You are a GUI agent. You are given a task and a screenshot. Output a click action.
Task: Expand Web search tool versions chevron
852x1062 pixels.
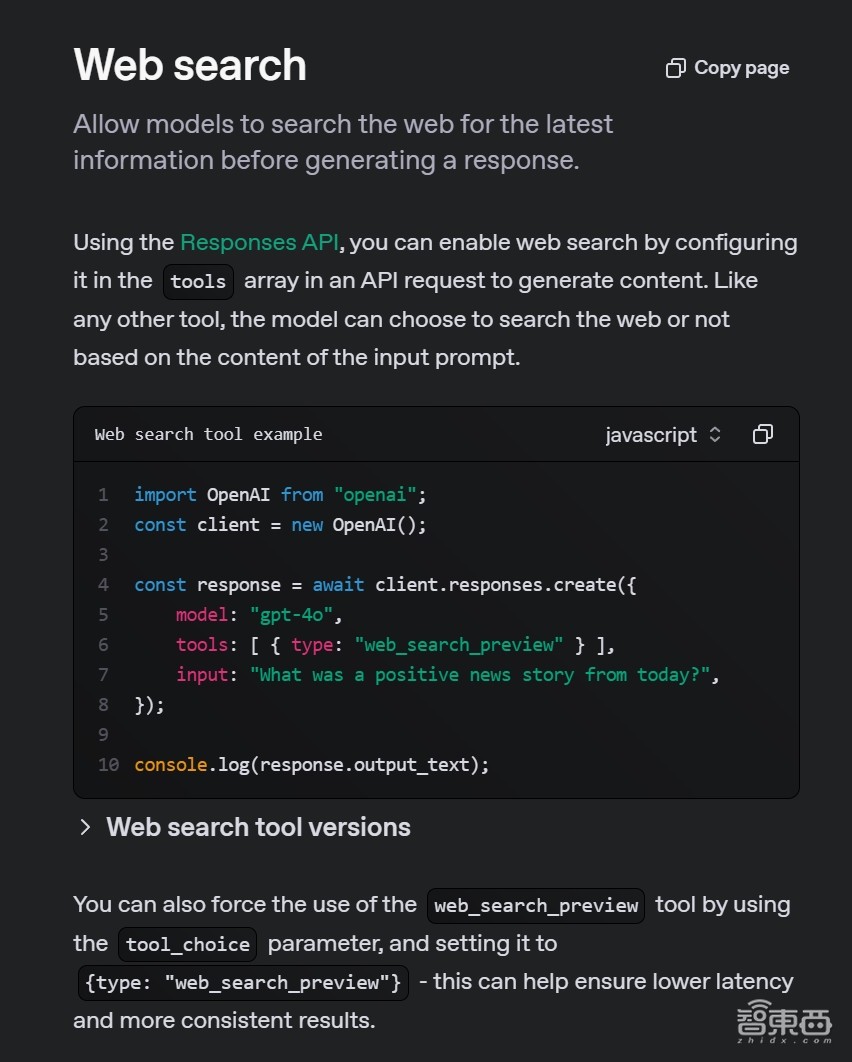85,827
